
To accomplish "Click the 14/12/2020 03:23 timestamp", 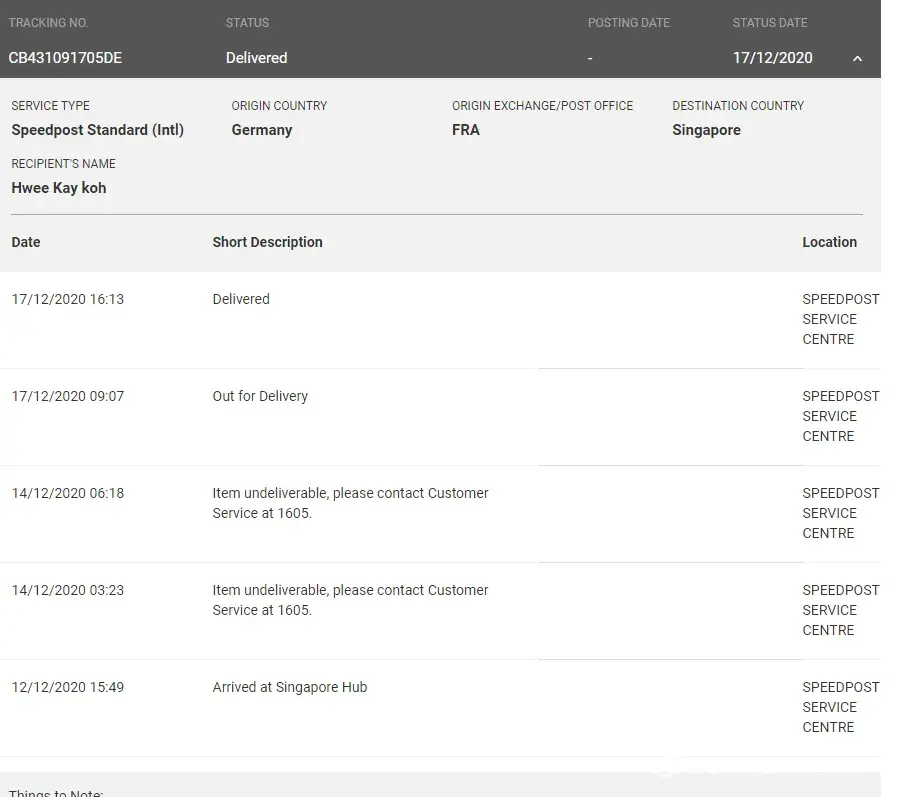I will click(67, 590).
